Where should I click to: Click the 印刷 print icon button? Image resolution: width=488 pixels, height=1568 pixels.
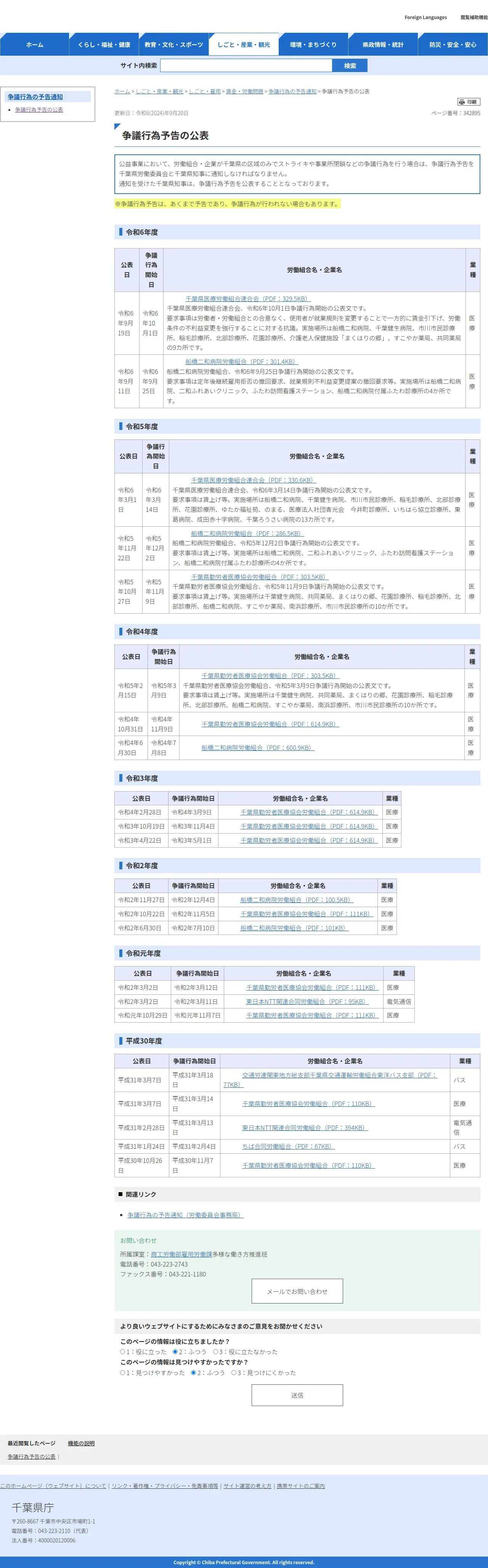[469, 102]
